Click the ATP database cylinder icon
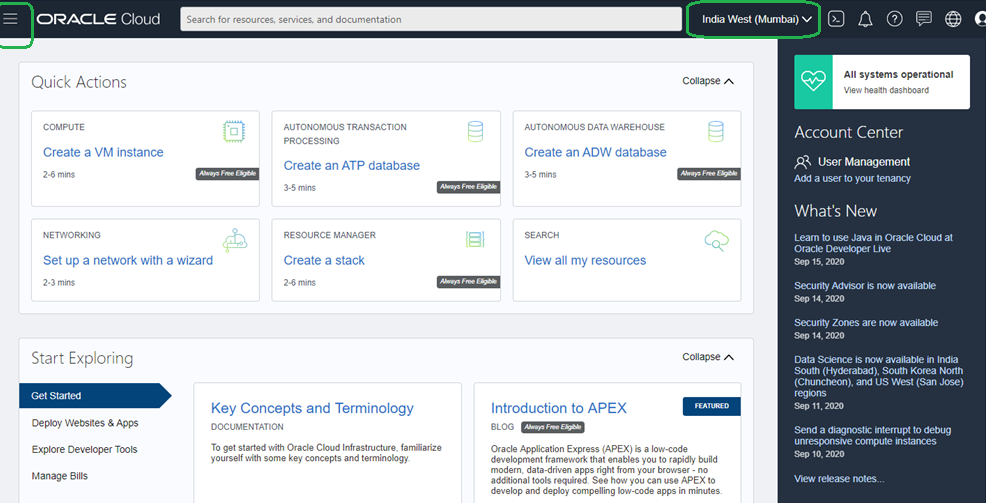 pyautogui.click(x=475, y=132)
